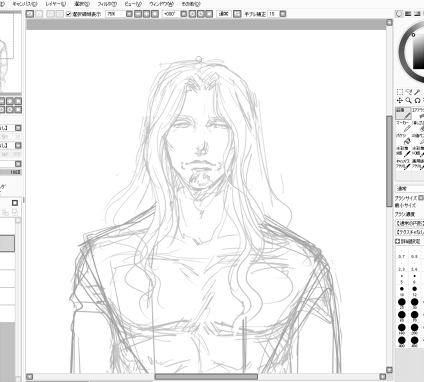Open the ウィンドウ menu

coord(162,4)
